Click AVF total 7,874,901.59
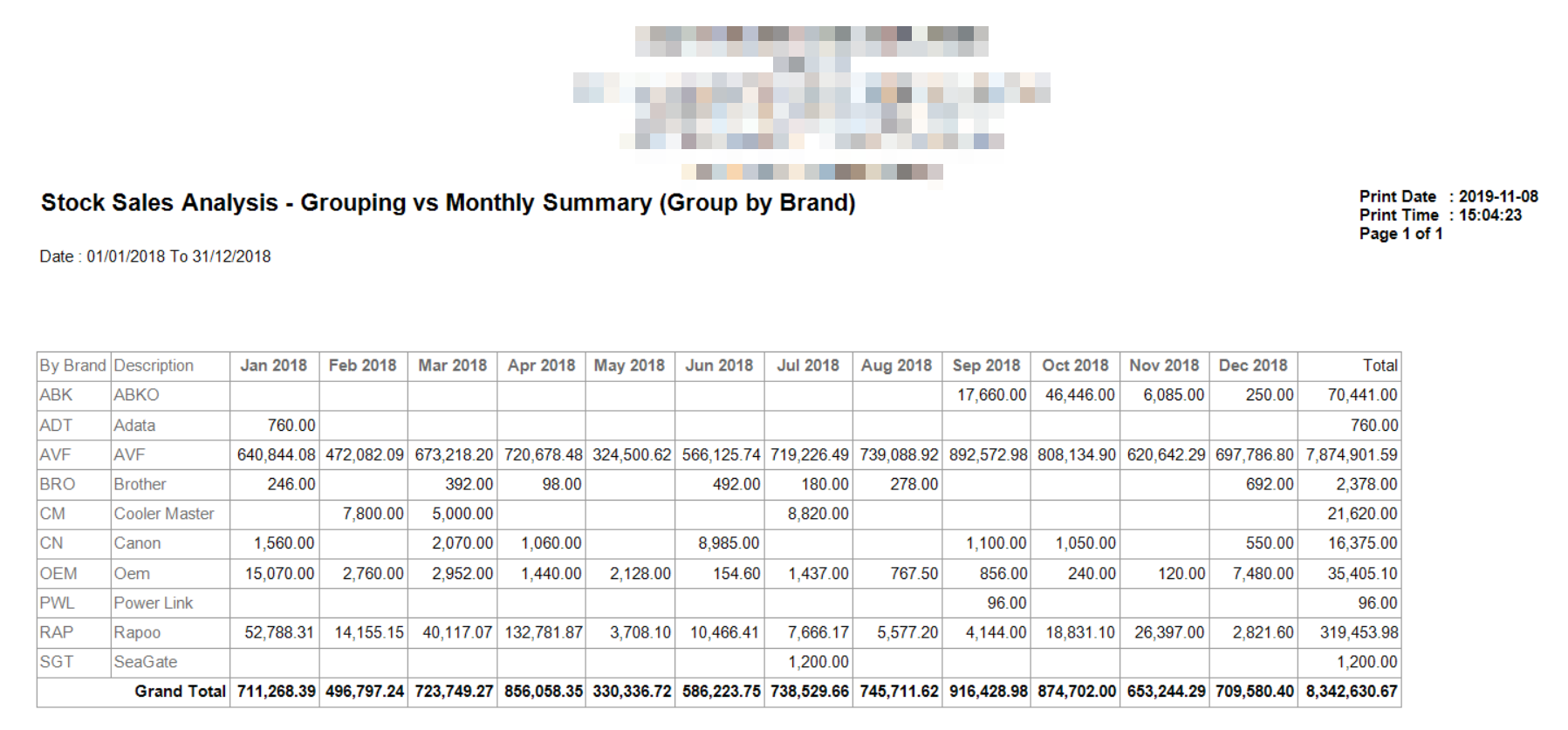This screenshot has height=730, width=1568. [x=1352, y=454]
